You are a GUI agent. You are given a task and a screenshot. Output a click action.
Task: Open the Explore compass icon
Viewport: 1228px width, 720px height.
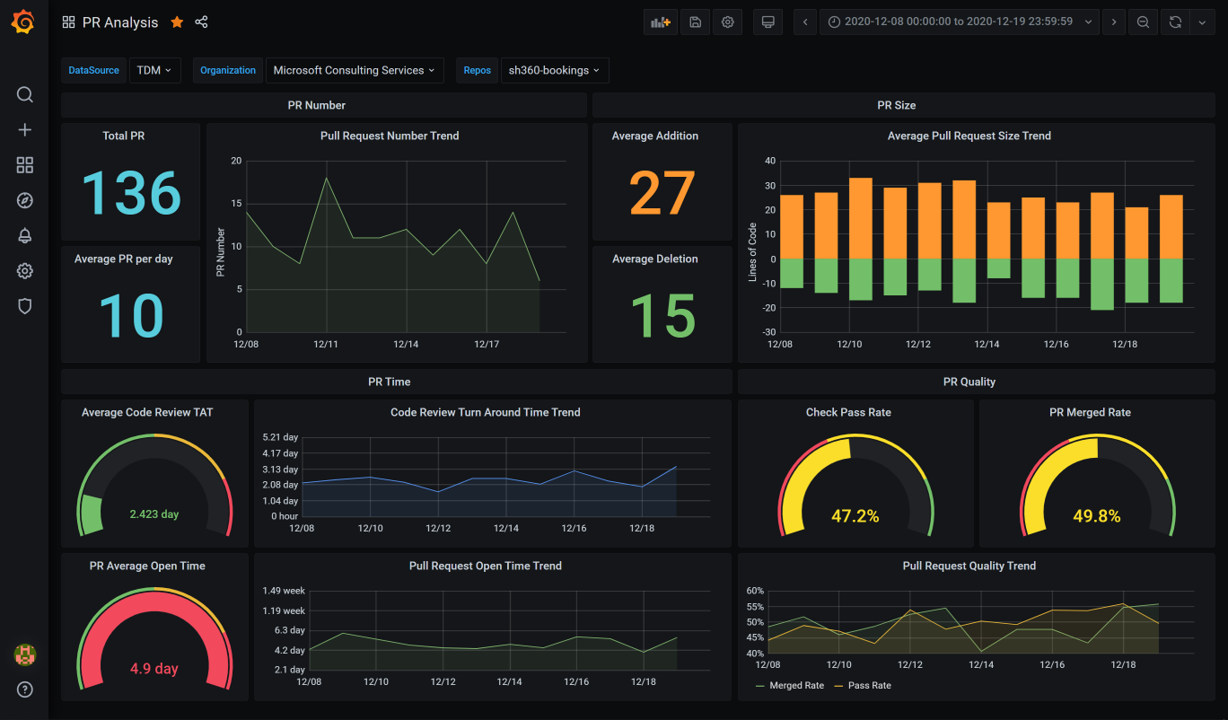[25, 201]
